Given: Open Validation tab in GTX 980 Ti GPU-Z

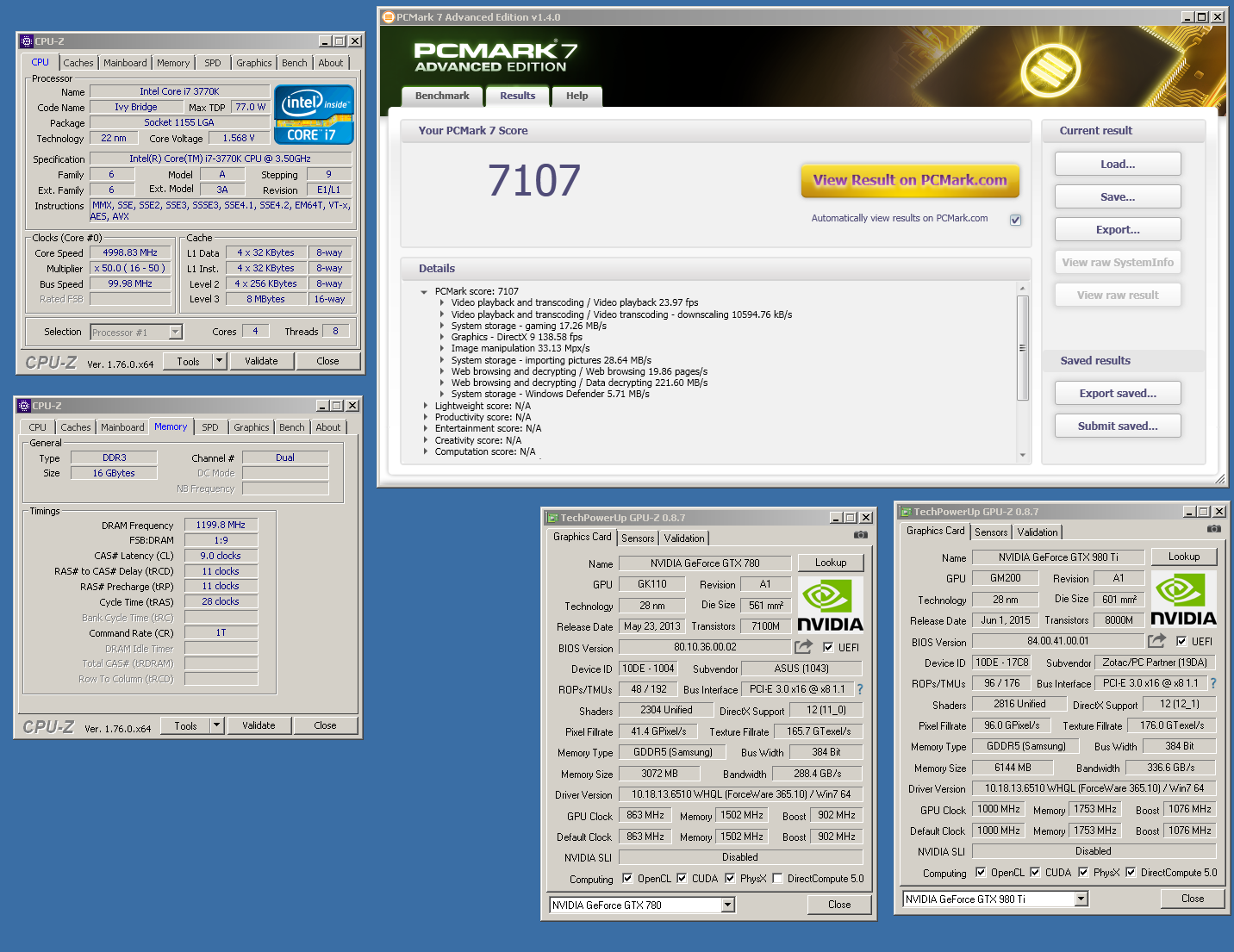Looking at the screenshot, I should [1038, 532].
